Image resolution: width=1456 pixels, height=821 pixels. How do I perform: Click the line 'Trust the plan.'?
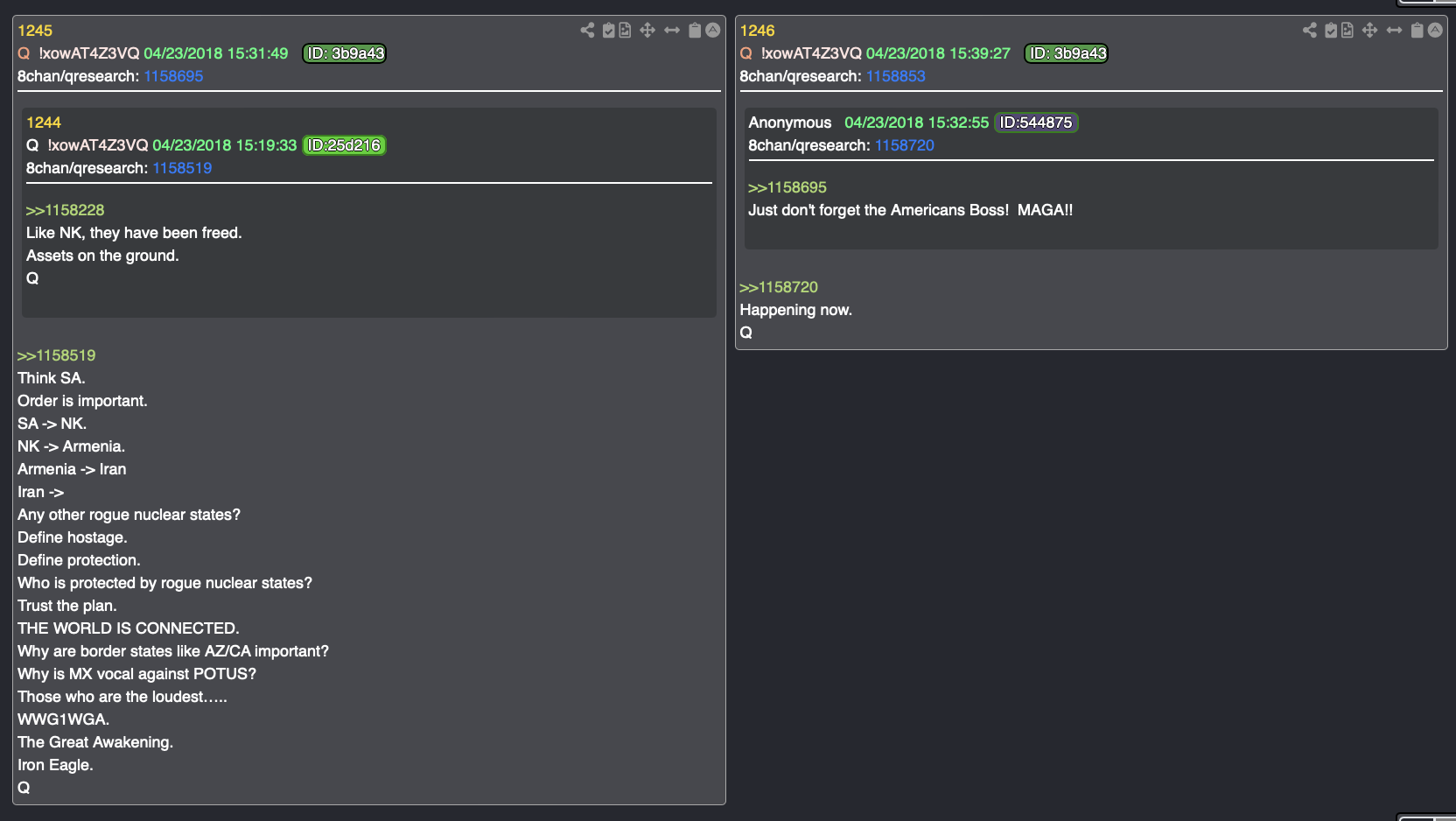pyautogui.click(x=67, y=606)
